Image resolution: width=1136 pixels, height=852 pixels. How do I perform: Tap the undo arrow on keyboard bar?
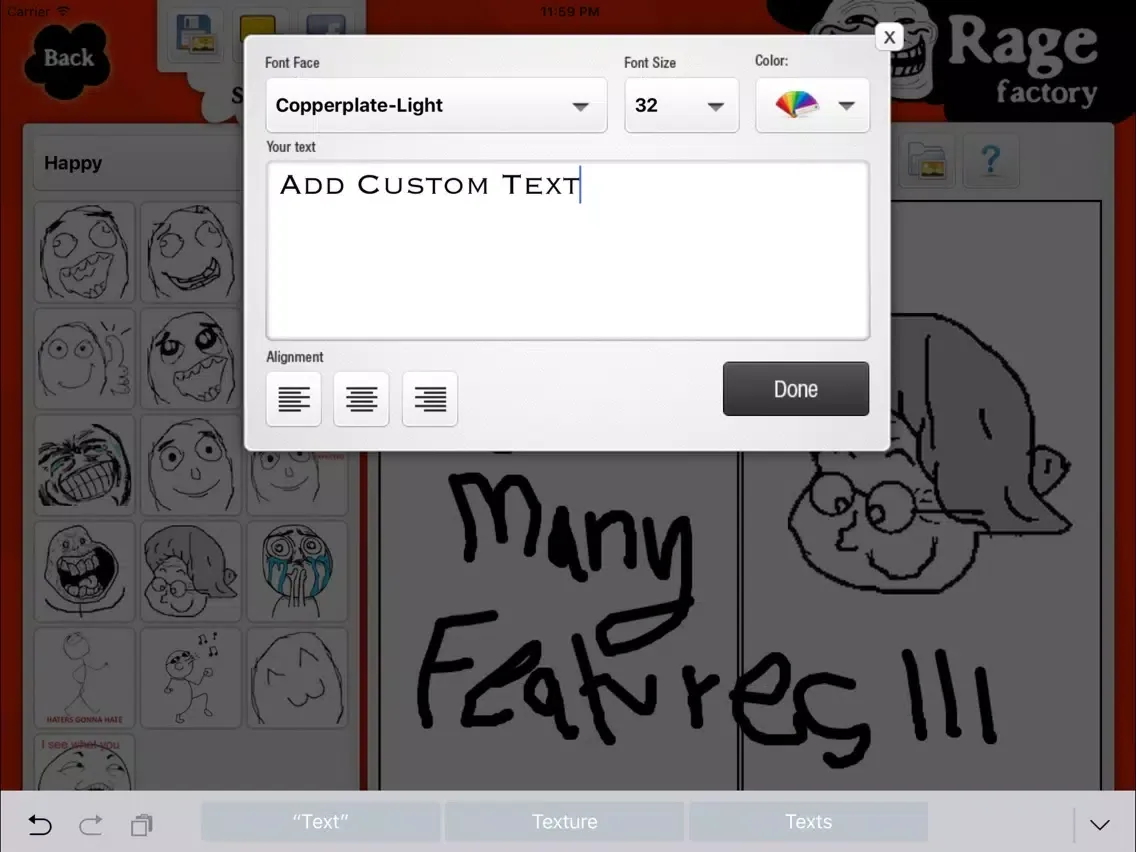[x=40, y=824]
